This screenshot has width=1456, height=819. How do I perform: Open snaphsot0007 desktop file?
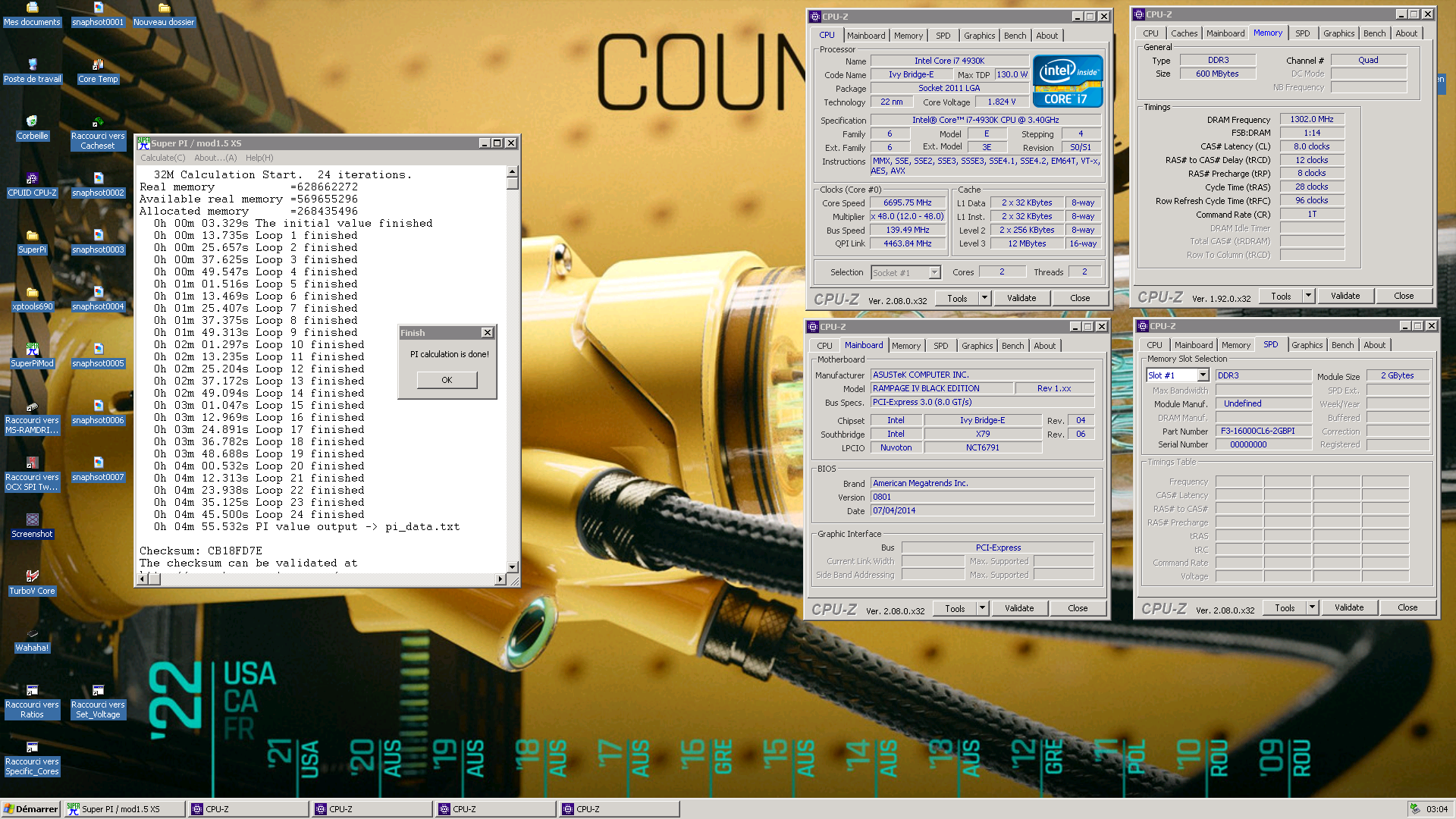click(x=98, y=469)
